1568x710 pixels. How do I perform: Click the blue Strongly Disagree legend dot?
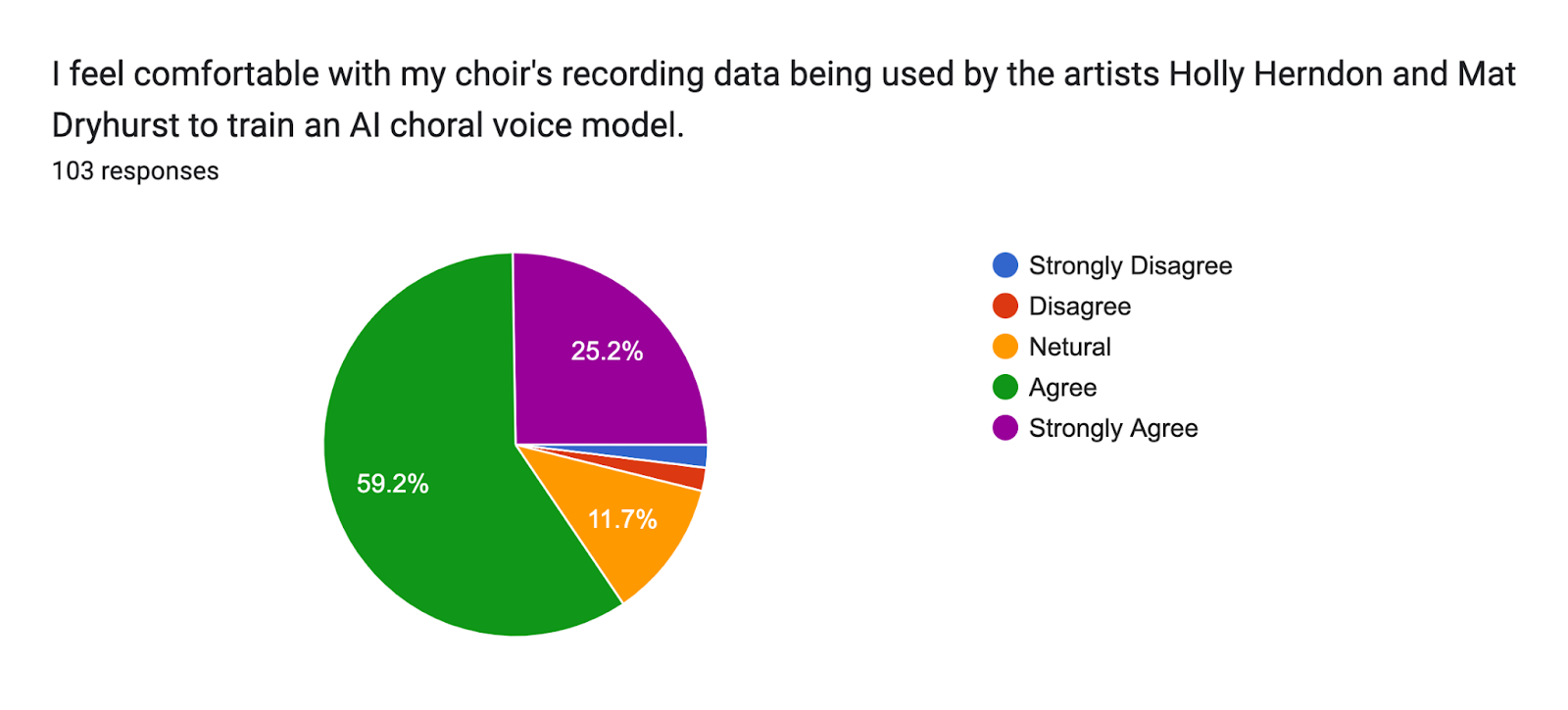click(x=1005, y=265)
